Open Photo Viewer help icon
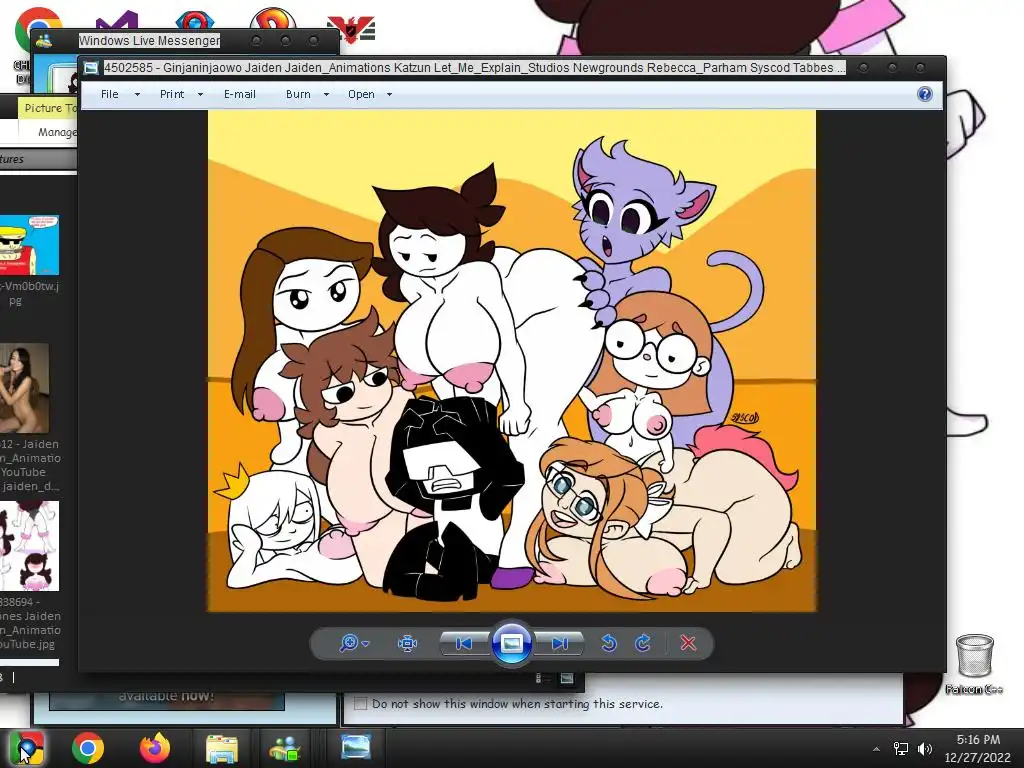This screenshot has height=768, width=1024. pos(925,94)
